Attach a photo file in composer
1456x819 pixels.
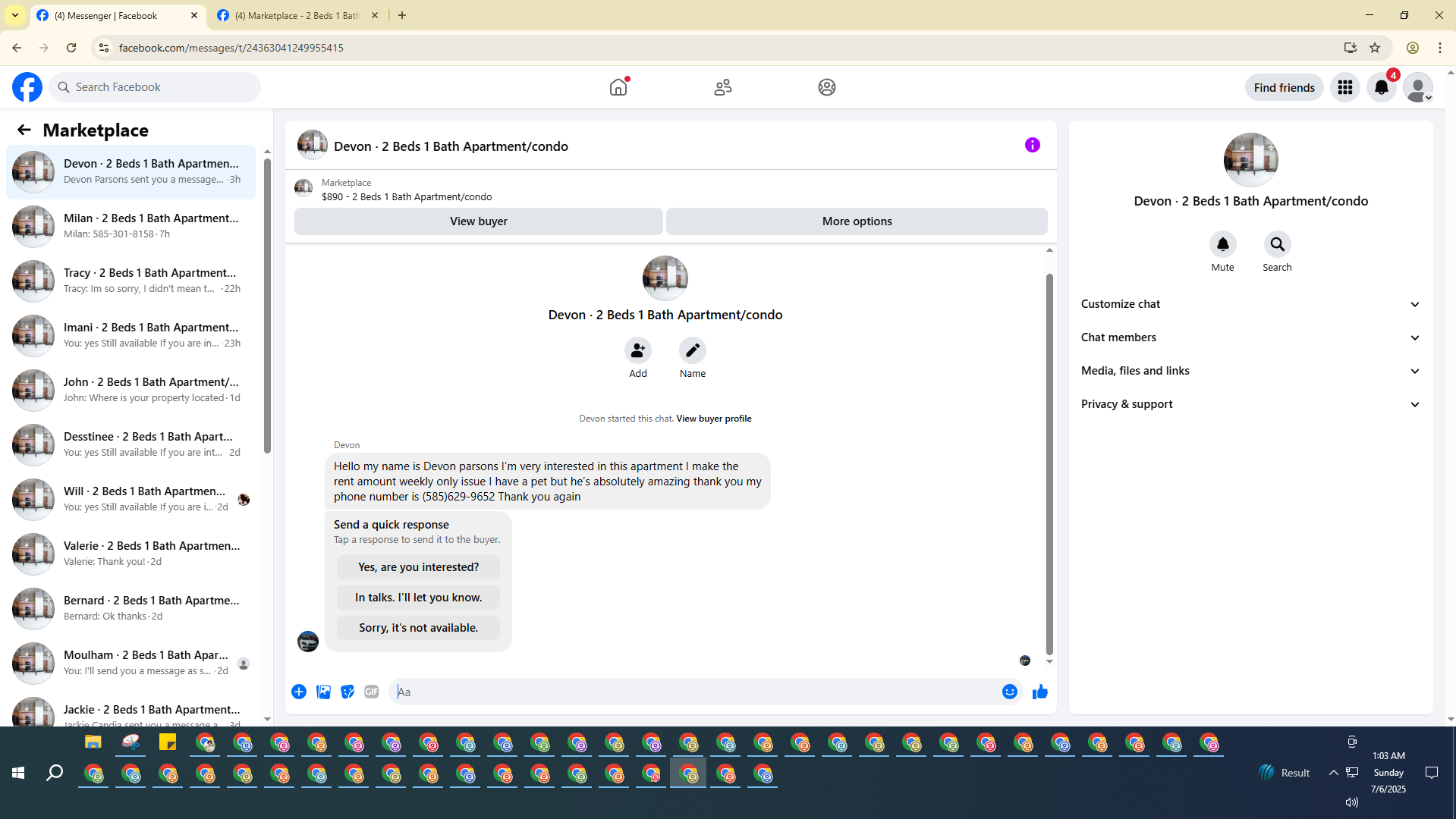[x=323, y=692]
